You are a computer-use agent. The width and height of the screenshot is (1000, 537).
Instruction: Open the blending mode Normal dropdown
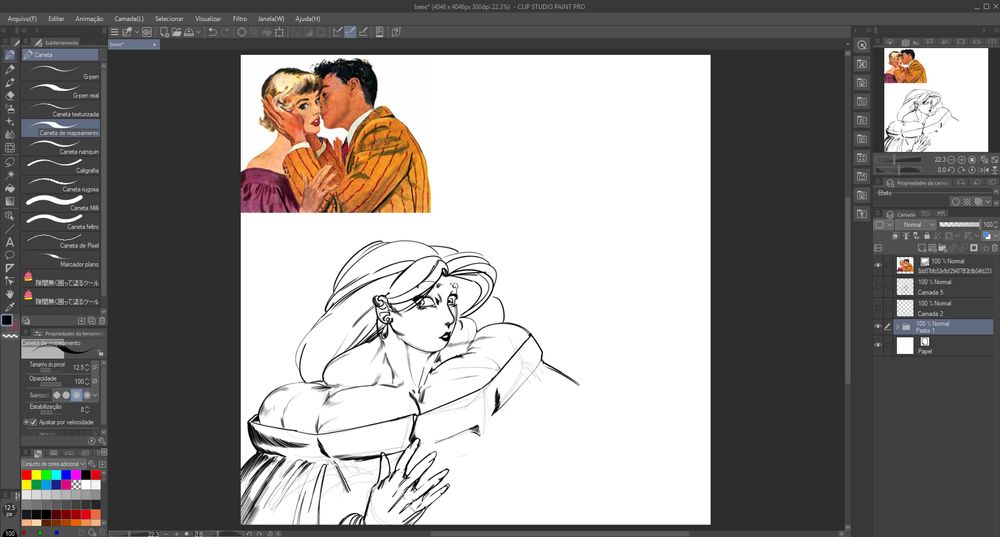(915, 224)
